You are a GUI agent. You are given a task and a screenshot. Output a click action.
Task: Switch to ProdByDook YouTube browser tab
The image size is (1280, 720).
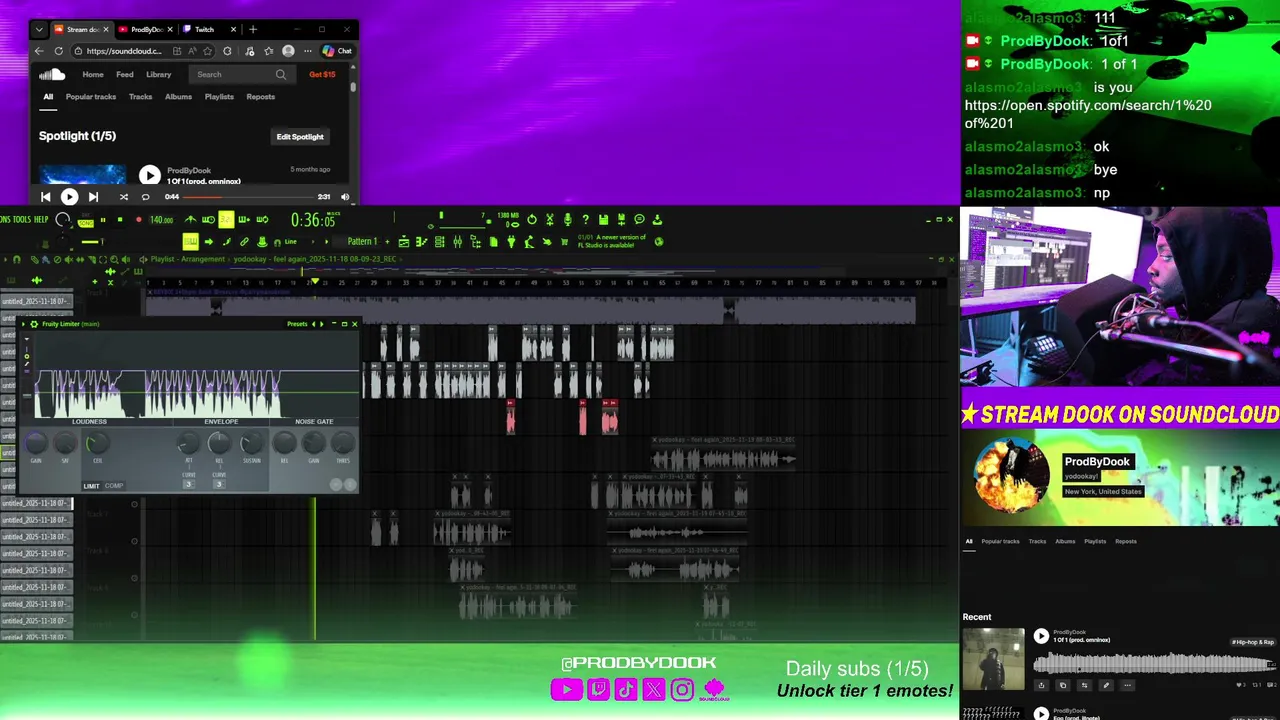click(147, 29)
